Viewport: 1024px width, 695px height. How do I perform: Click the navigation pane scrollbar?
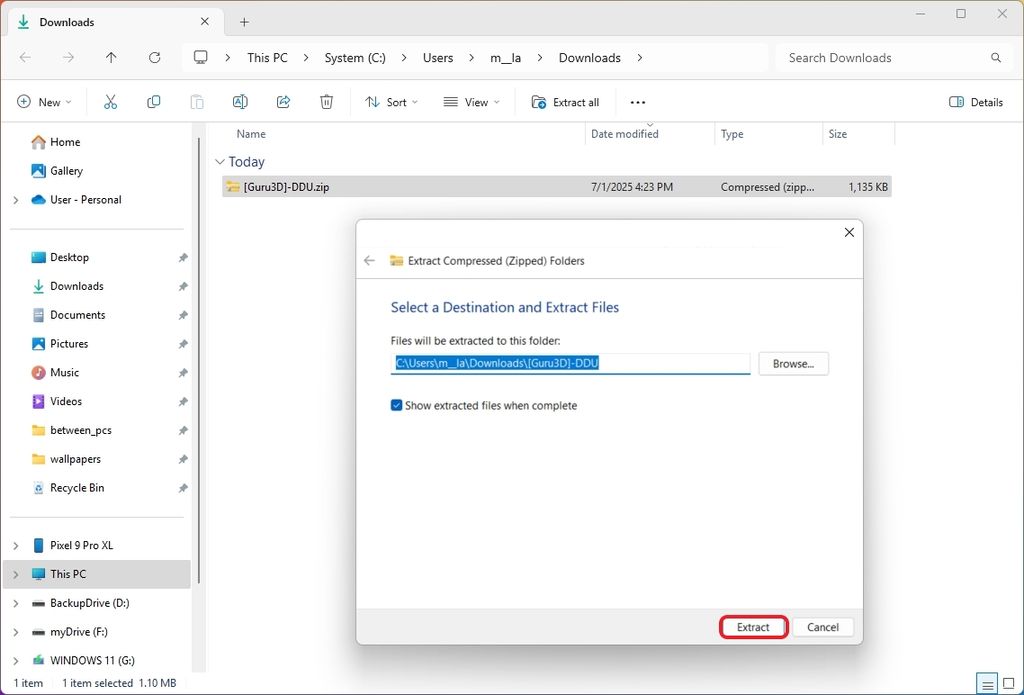[199, 359]
